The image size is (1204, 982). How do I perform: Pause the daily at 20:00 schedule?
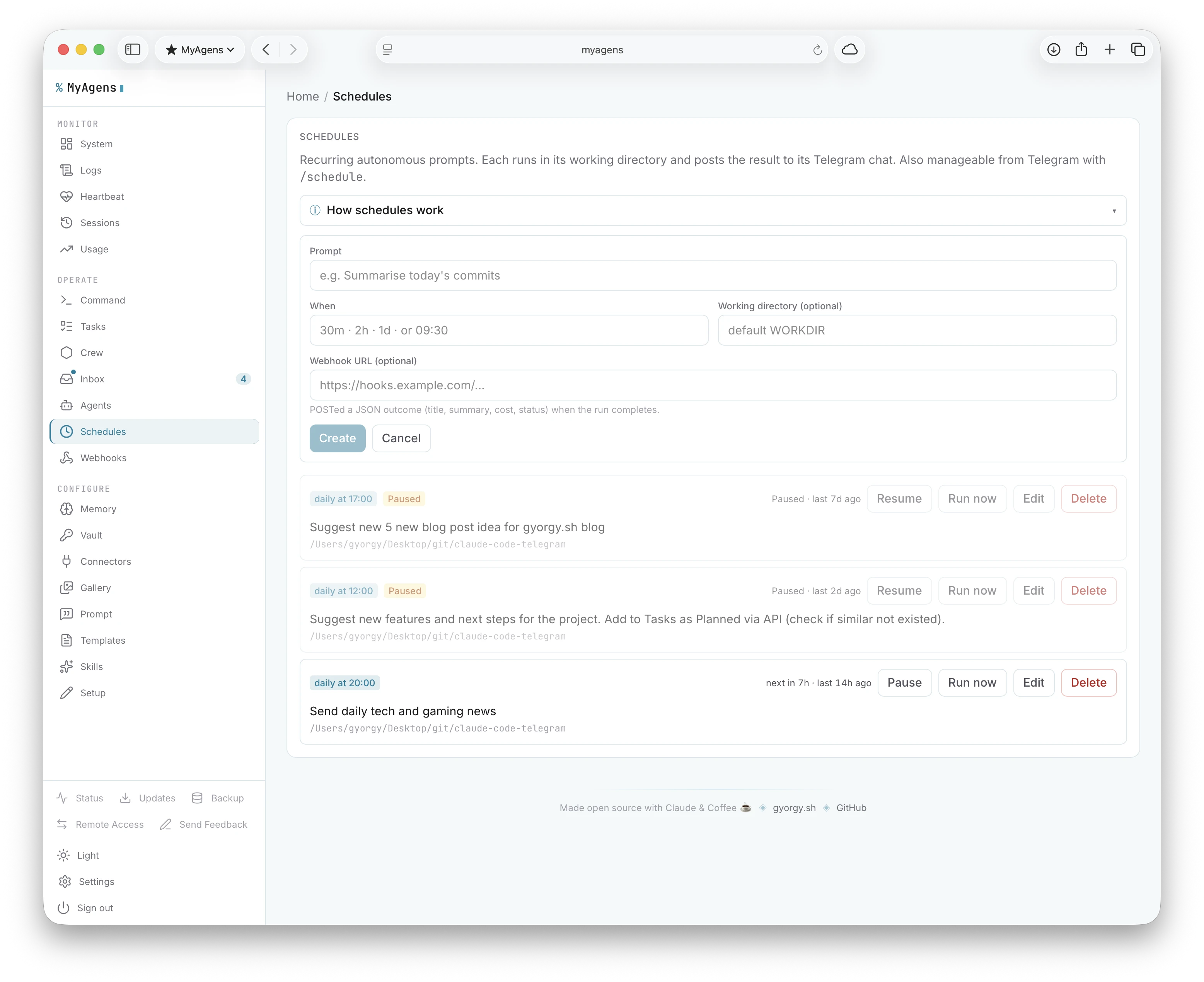click(x=904, y=683)
